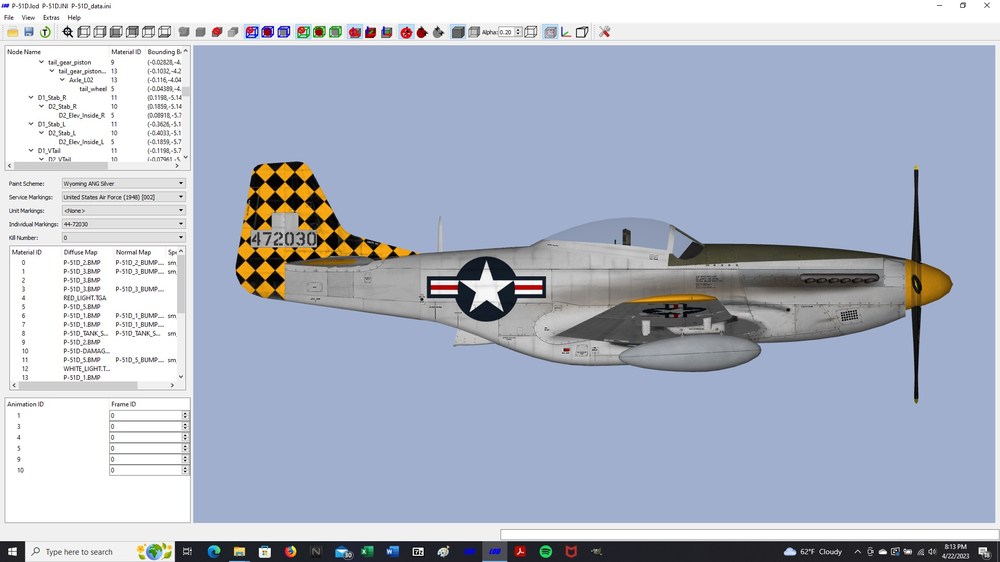Viewport: 1000px width, 562px height.
Task: Click the Animation ID column header
Action: (26, 404)
